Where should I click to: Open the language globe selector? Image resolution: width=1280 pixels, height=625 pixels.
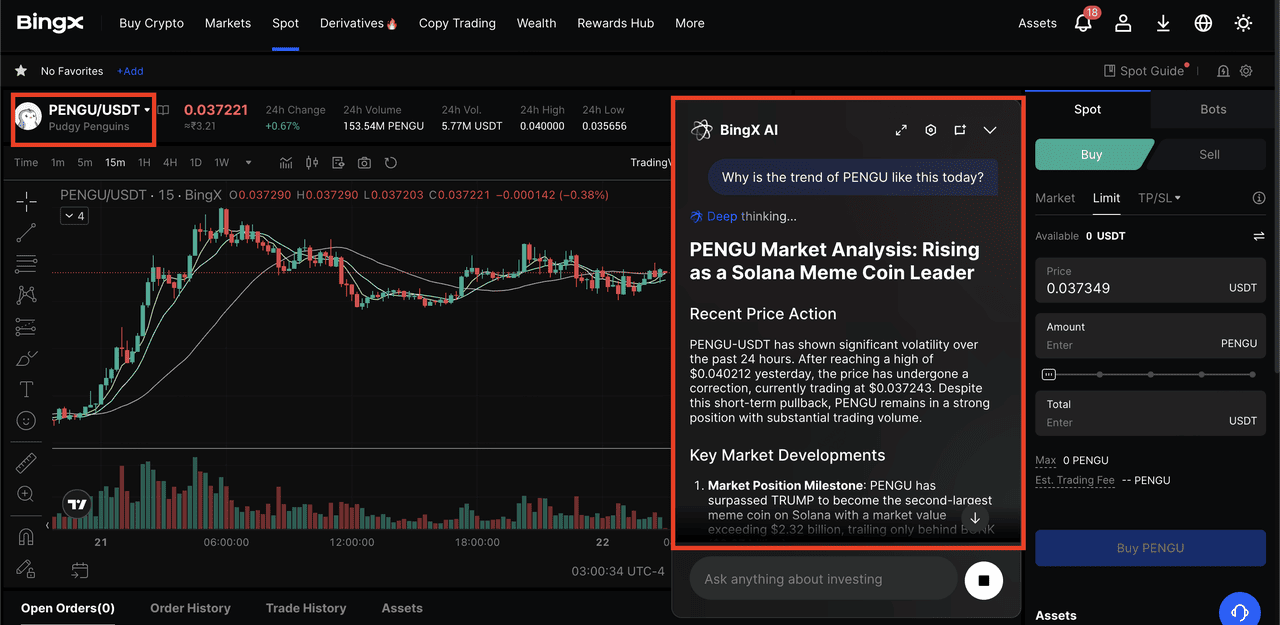1203,23
